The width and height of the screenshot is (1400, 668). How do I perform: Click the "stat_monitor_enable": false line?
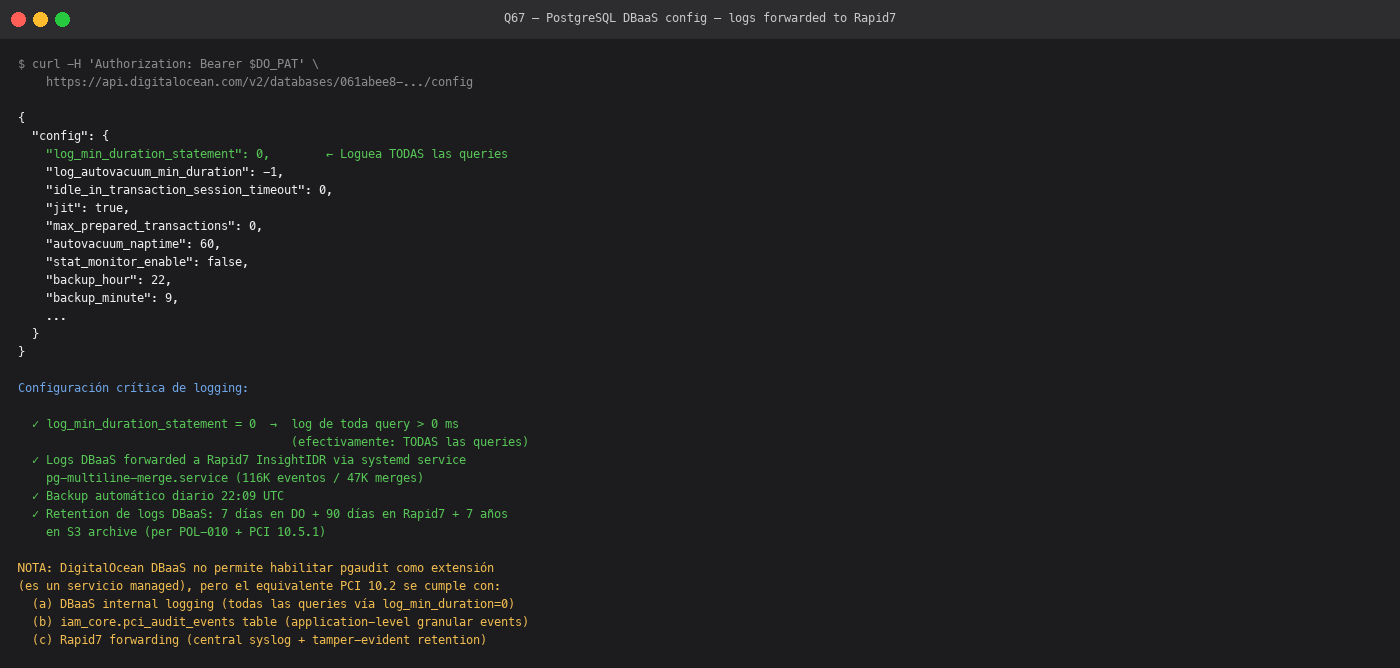pyautogui.click(x=147, y=262)
